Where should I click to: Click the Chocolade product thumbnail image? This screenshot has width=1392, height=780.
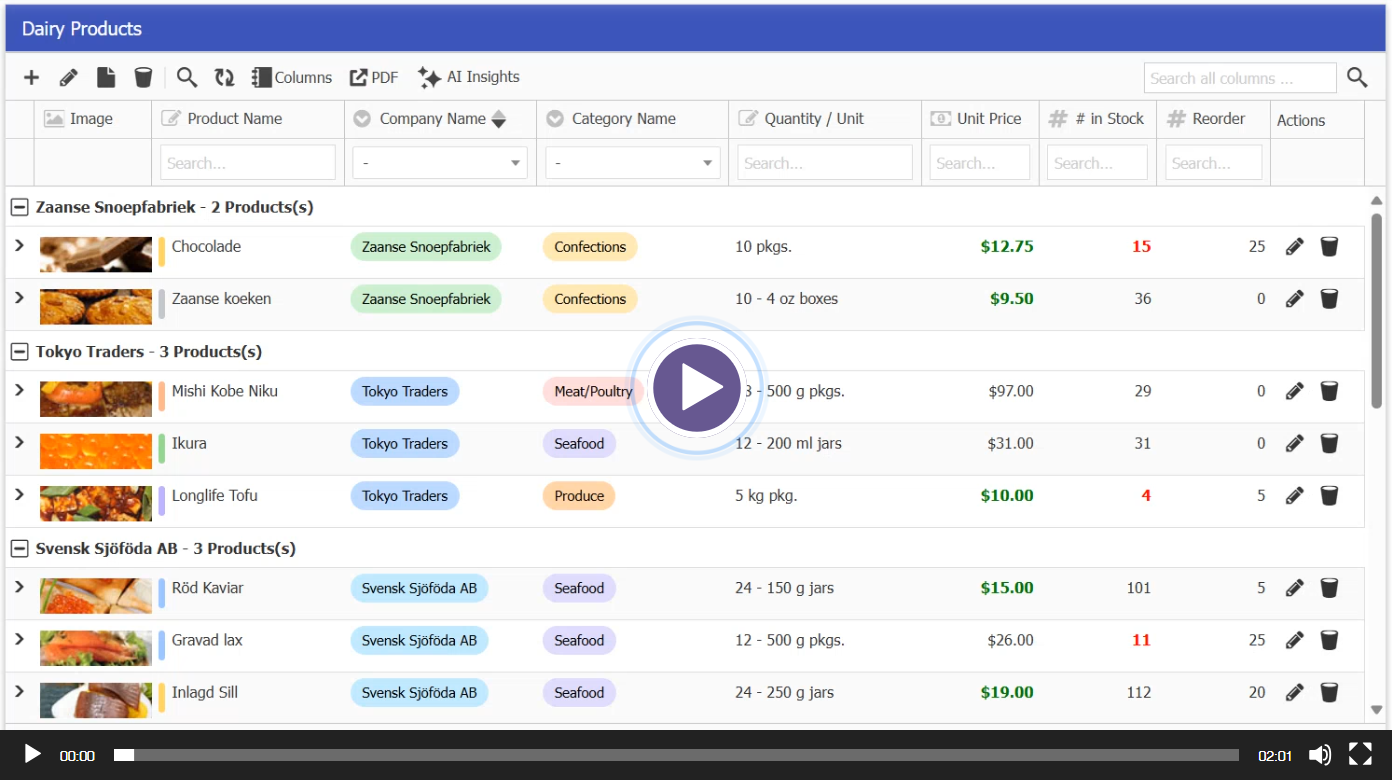96,254
